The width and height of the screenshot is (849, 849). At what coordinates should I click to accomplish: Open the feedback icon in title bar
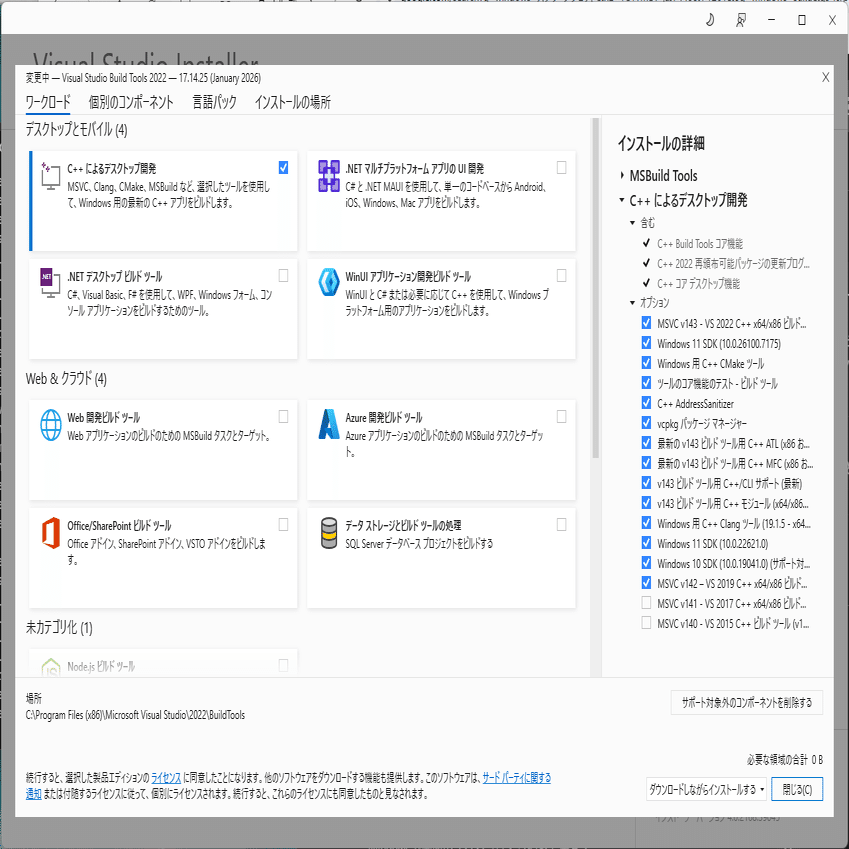pyautogui.click(x=741, y=20)
